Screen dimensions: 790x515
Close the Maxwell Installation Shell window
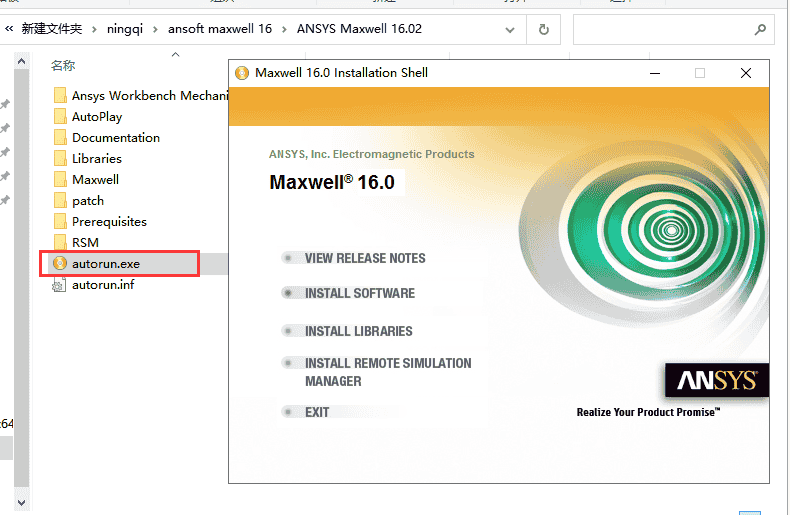pyautogui.click(x=746, y=73)
